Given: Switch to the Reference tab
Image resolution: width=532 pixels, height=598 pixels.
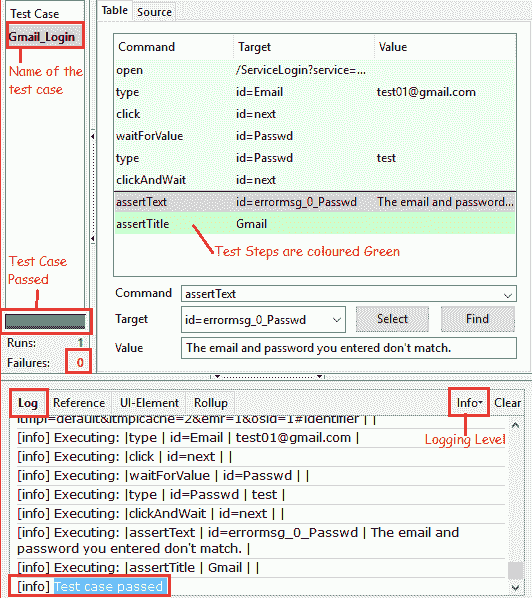Looking at the screenshot, I should pyautogui.click(x=79, y=403).
